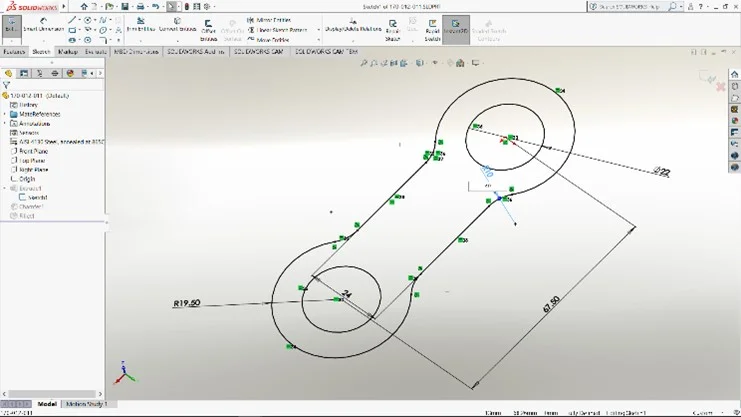Switch to the Features tab
Screen dimensions: 741x417
tap(13, 51)
